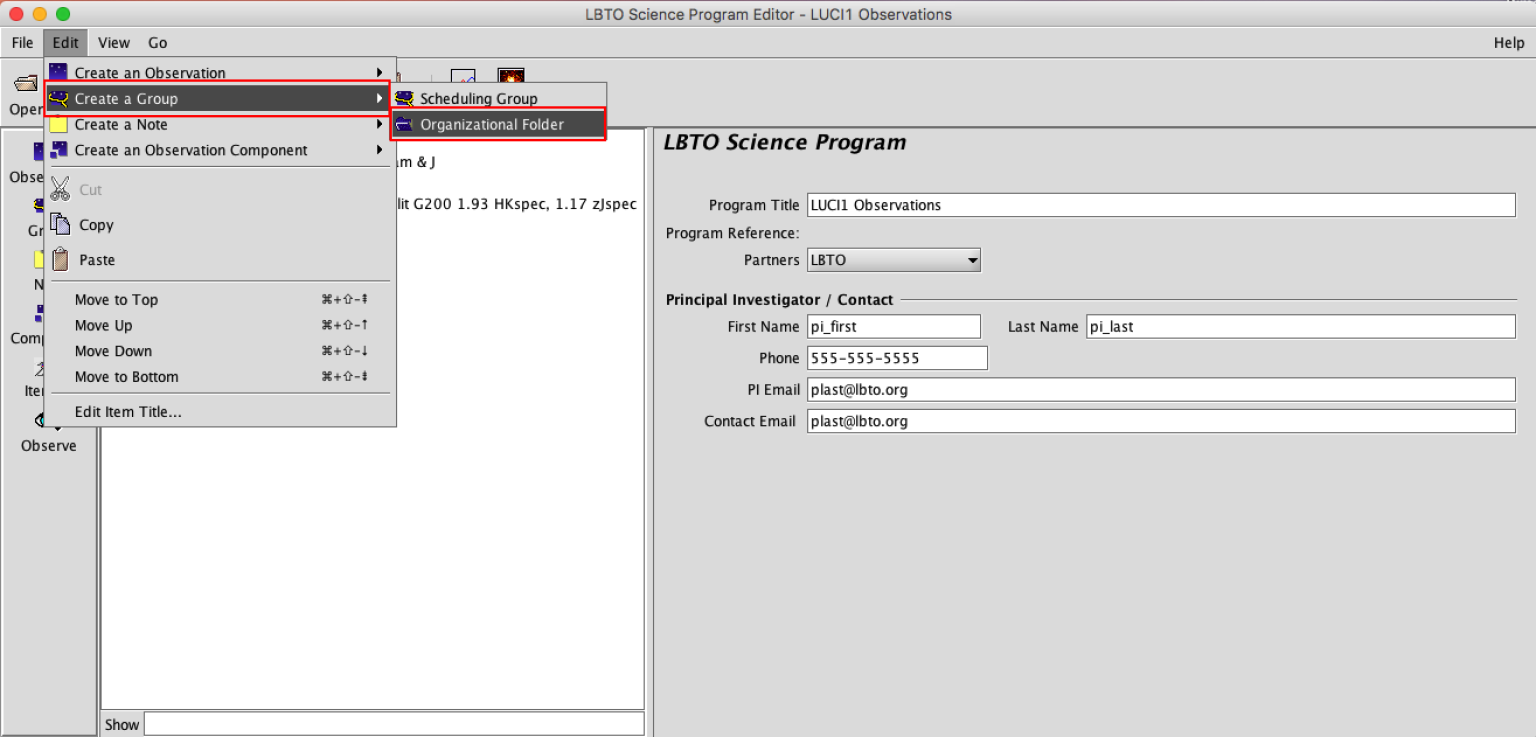Open the View menu

tap(114, 43)
